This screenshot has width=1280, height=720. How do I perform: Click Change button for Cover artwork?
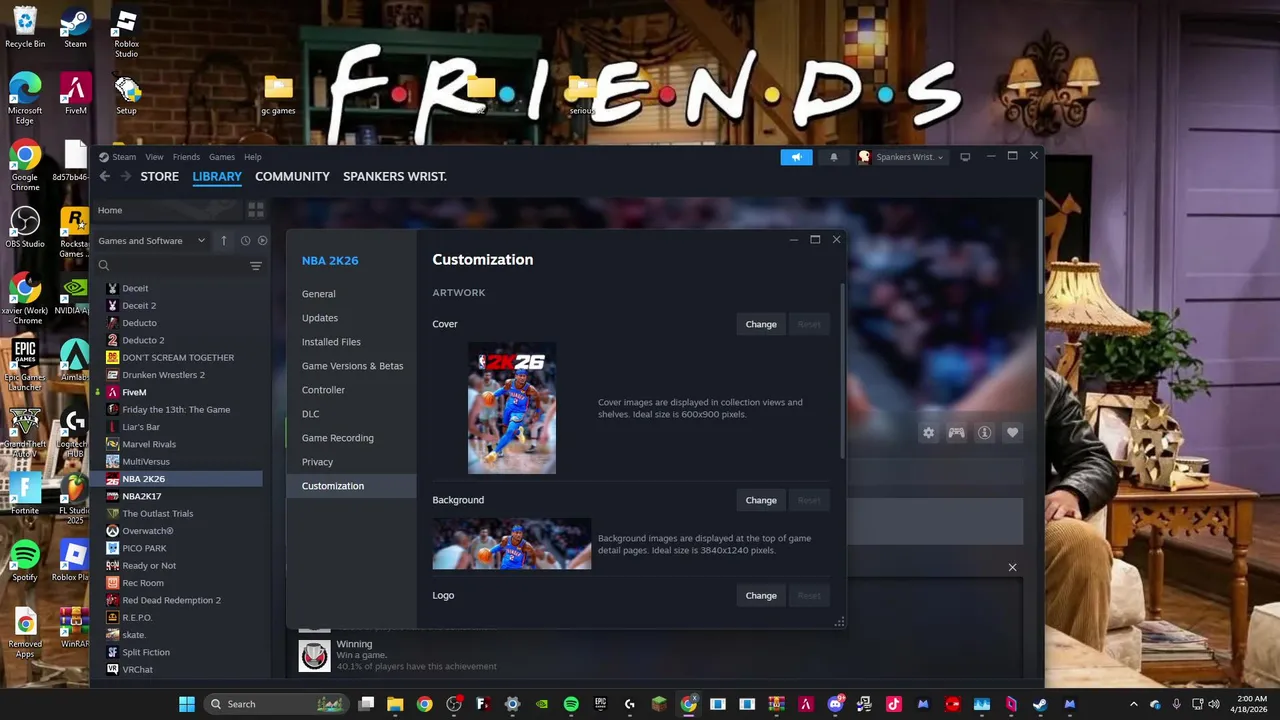(x=761, y=324)
